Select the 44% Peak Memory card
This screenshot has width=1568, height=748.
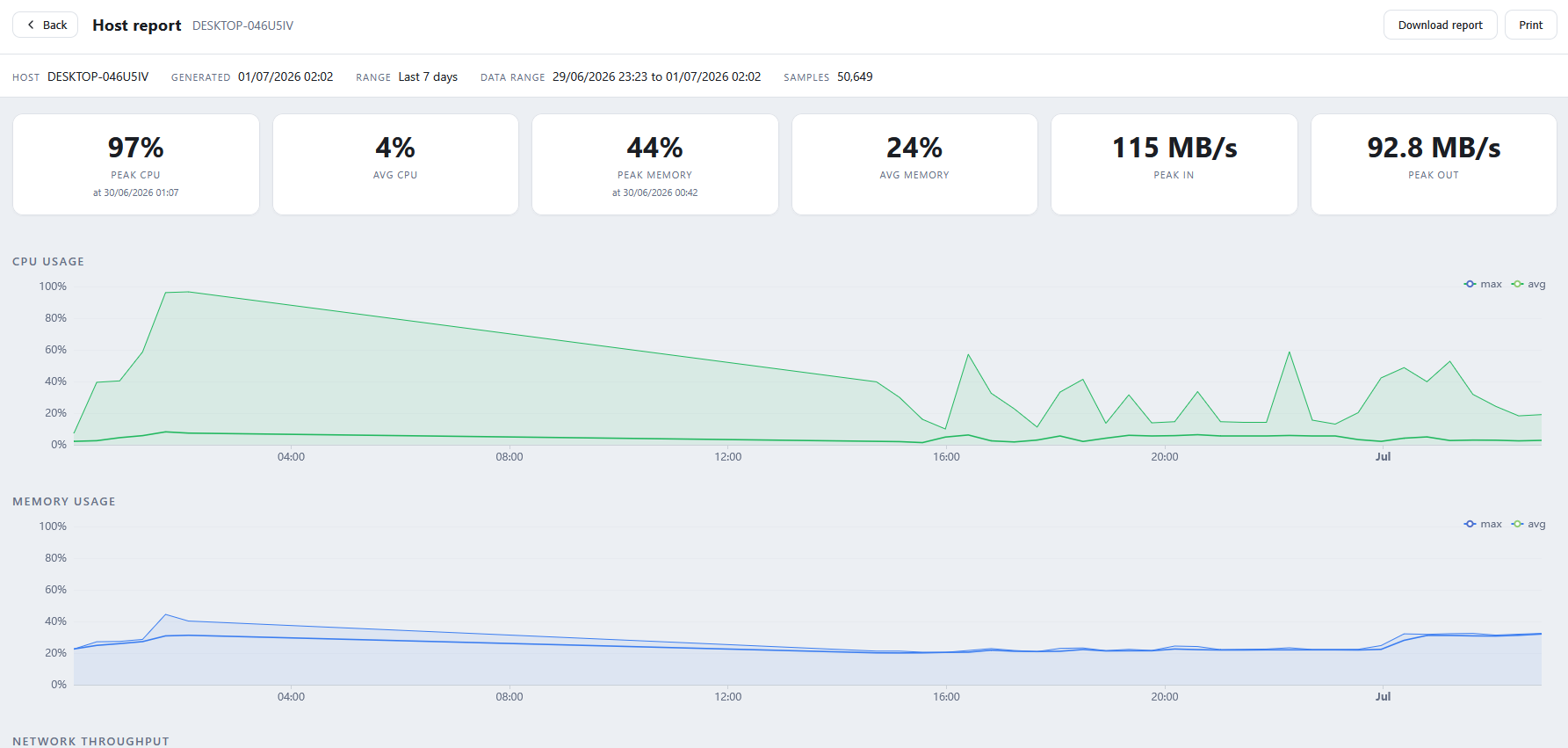(x=655, y=164)
